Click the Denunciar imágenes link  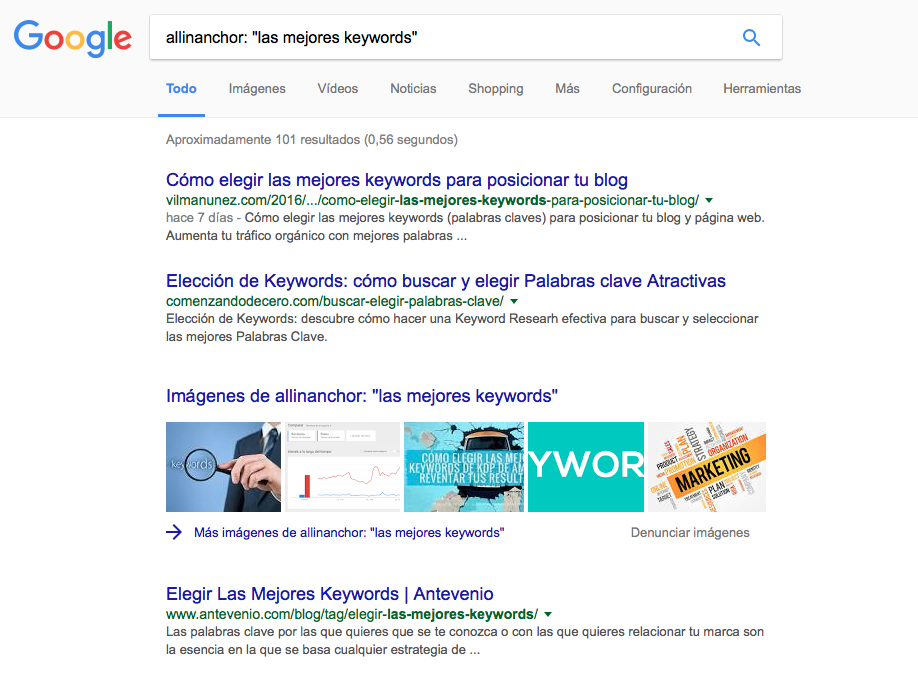pos(690,533)
